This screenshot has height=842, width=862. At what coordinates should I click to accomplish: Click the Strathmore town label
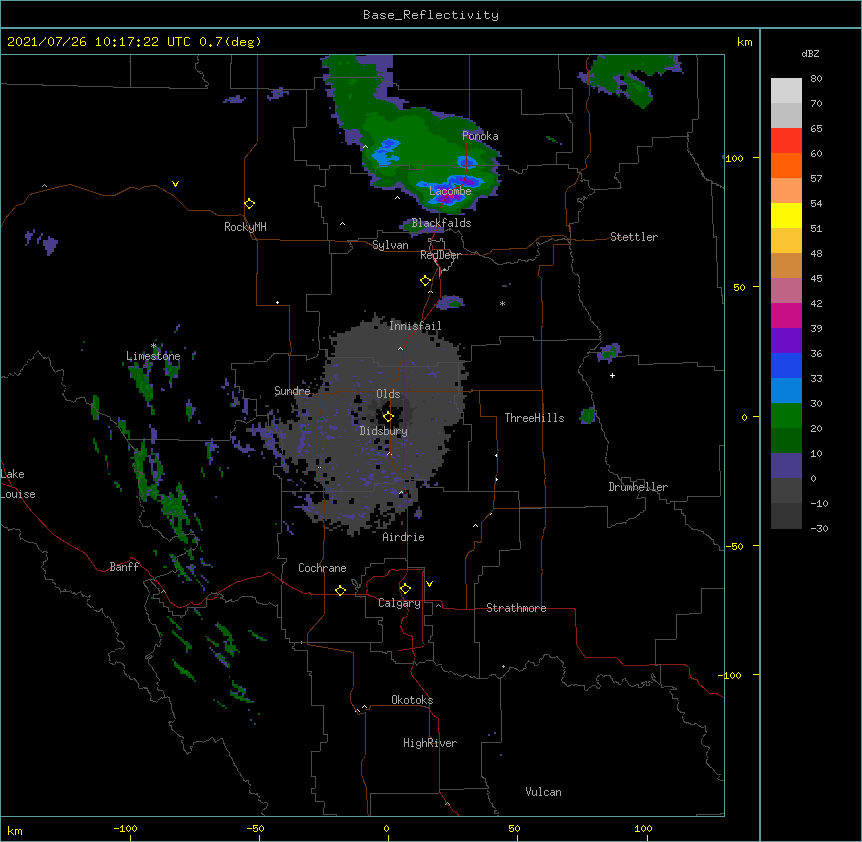(516, 608)
